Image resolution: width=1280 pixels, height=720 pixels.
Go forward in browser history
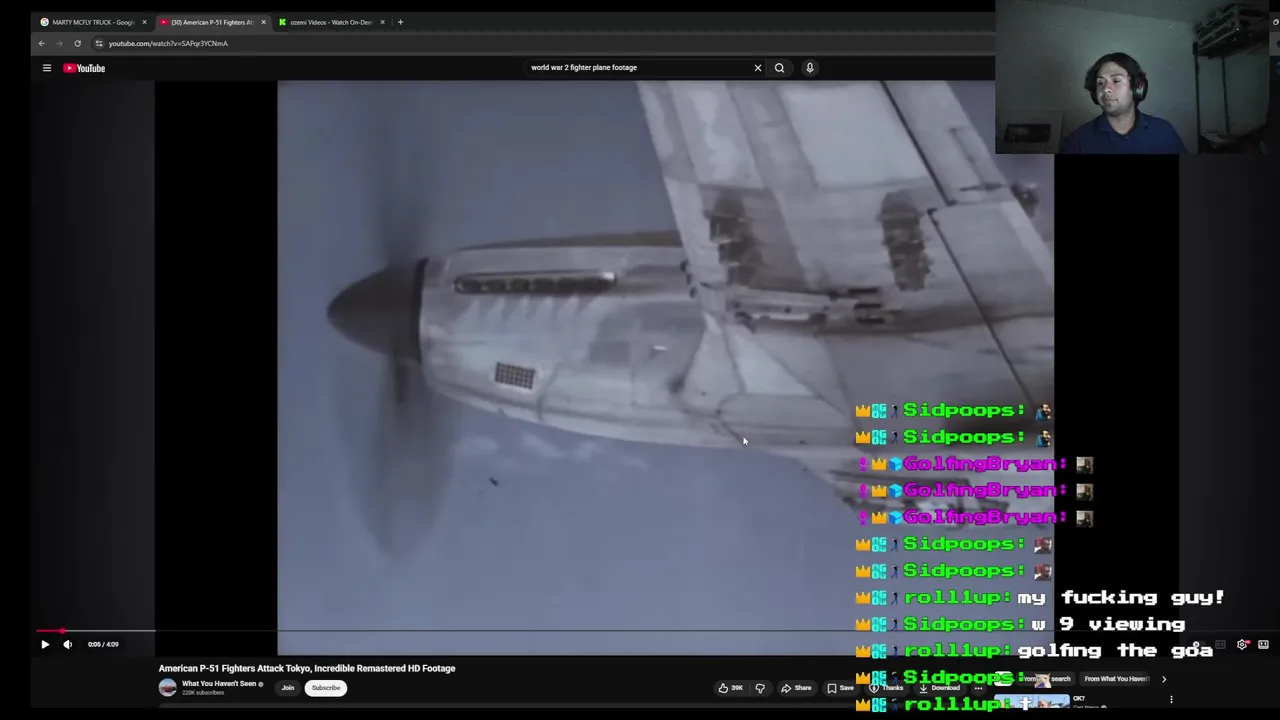[x=59, y=43]
